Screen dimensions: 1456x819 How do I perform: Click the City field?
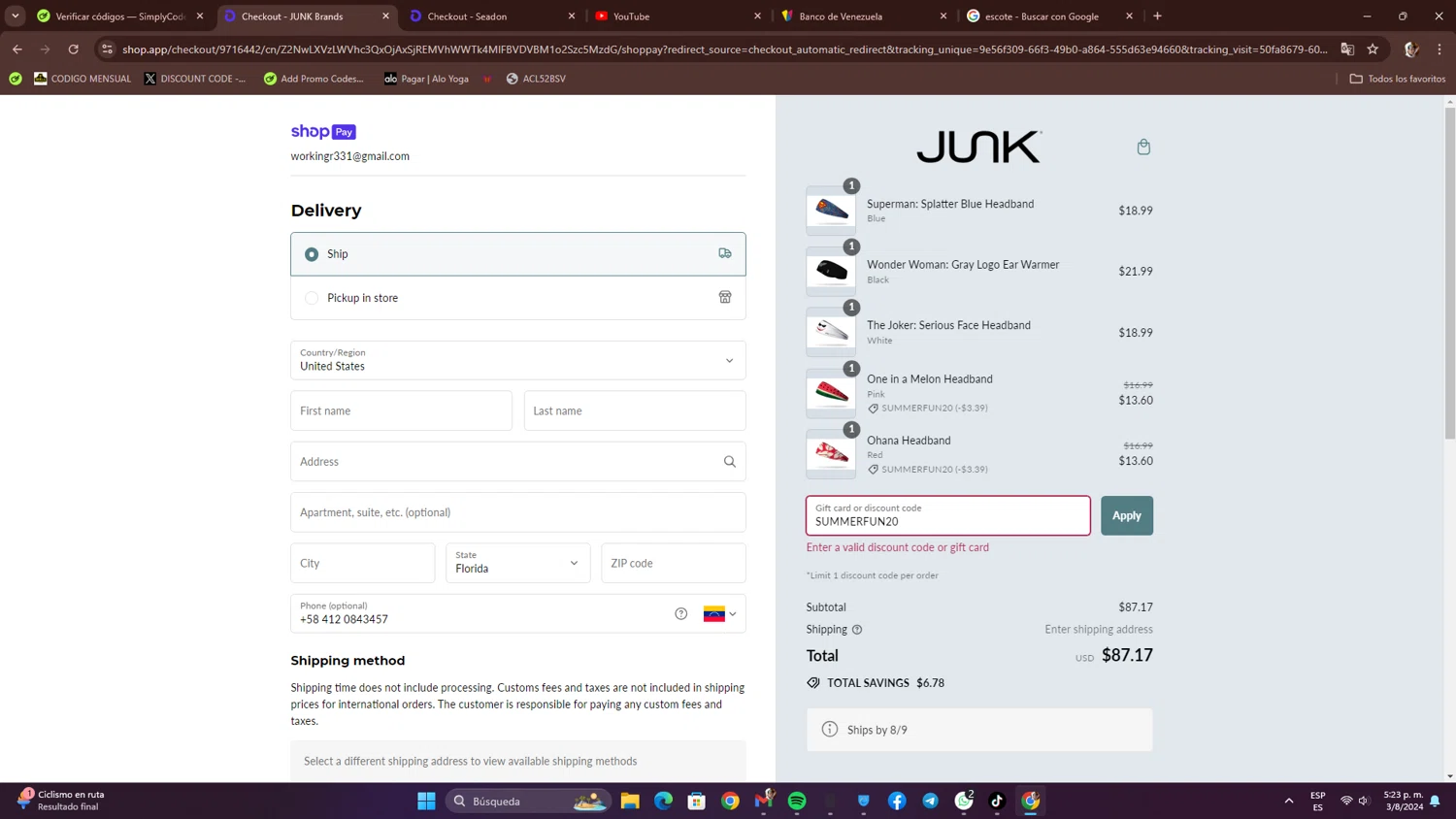[363, 563]
